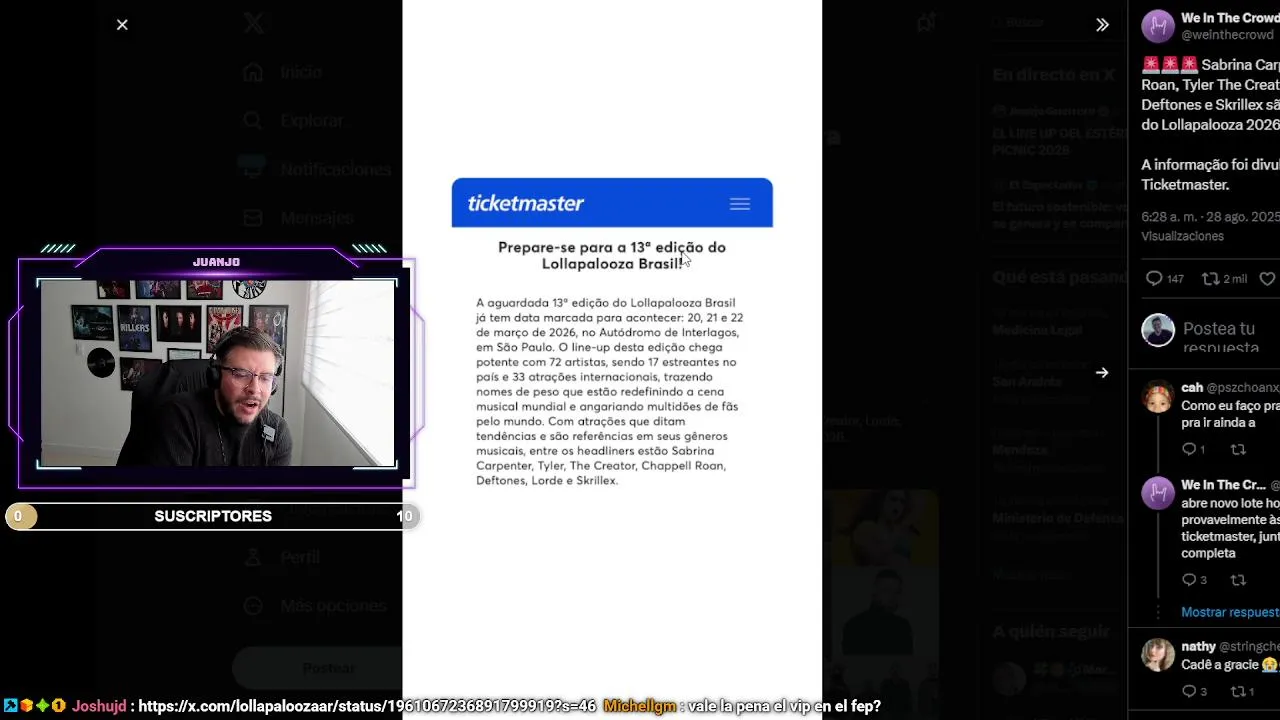Reply to cah's comment
Viewport: 1280px width, 720px height.
tap(1193, 450)
